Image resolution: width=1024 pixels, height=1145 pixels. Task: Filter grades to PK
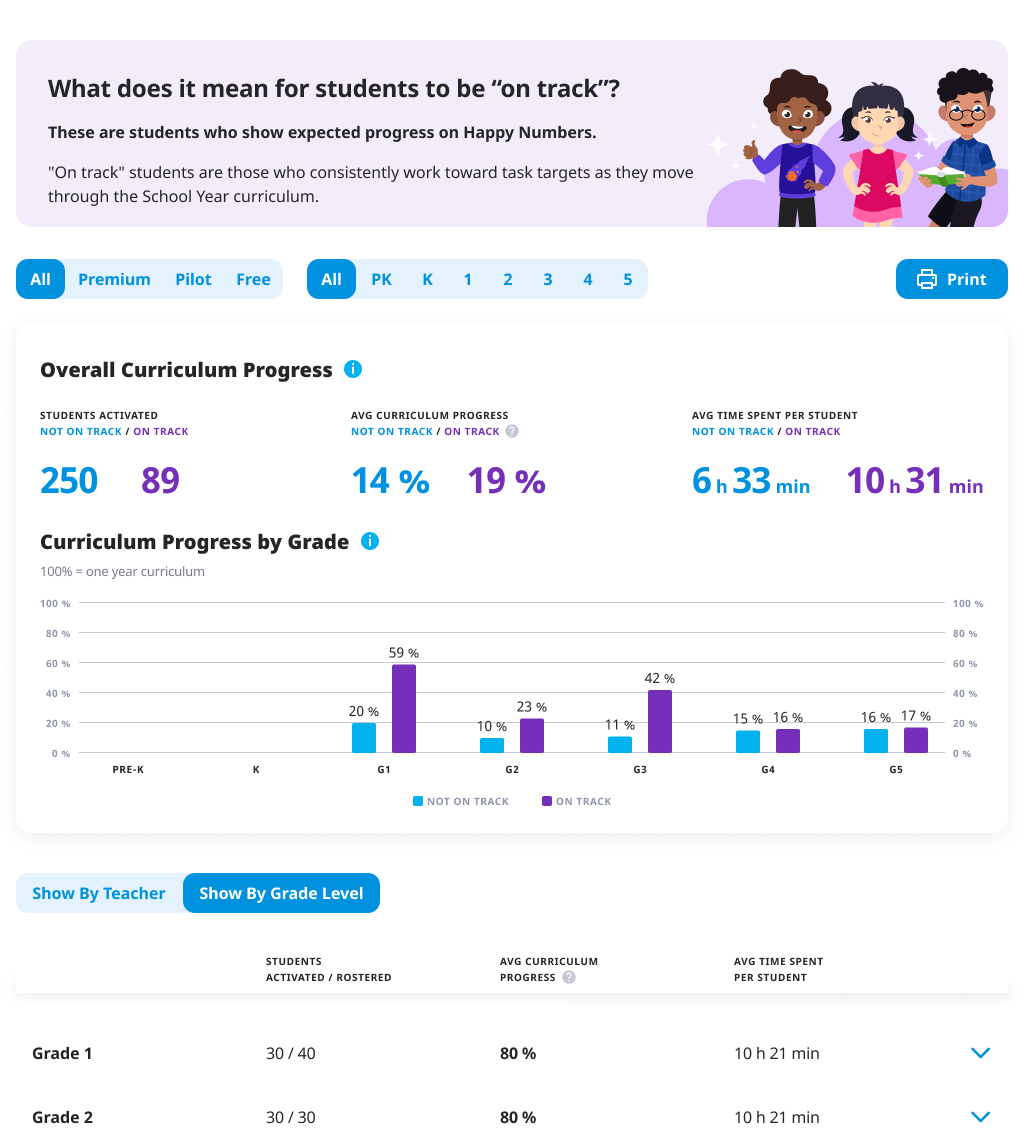coord(382,279)
